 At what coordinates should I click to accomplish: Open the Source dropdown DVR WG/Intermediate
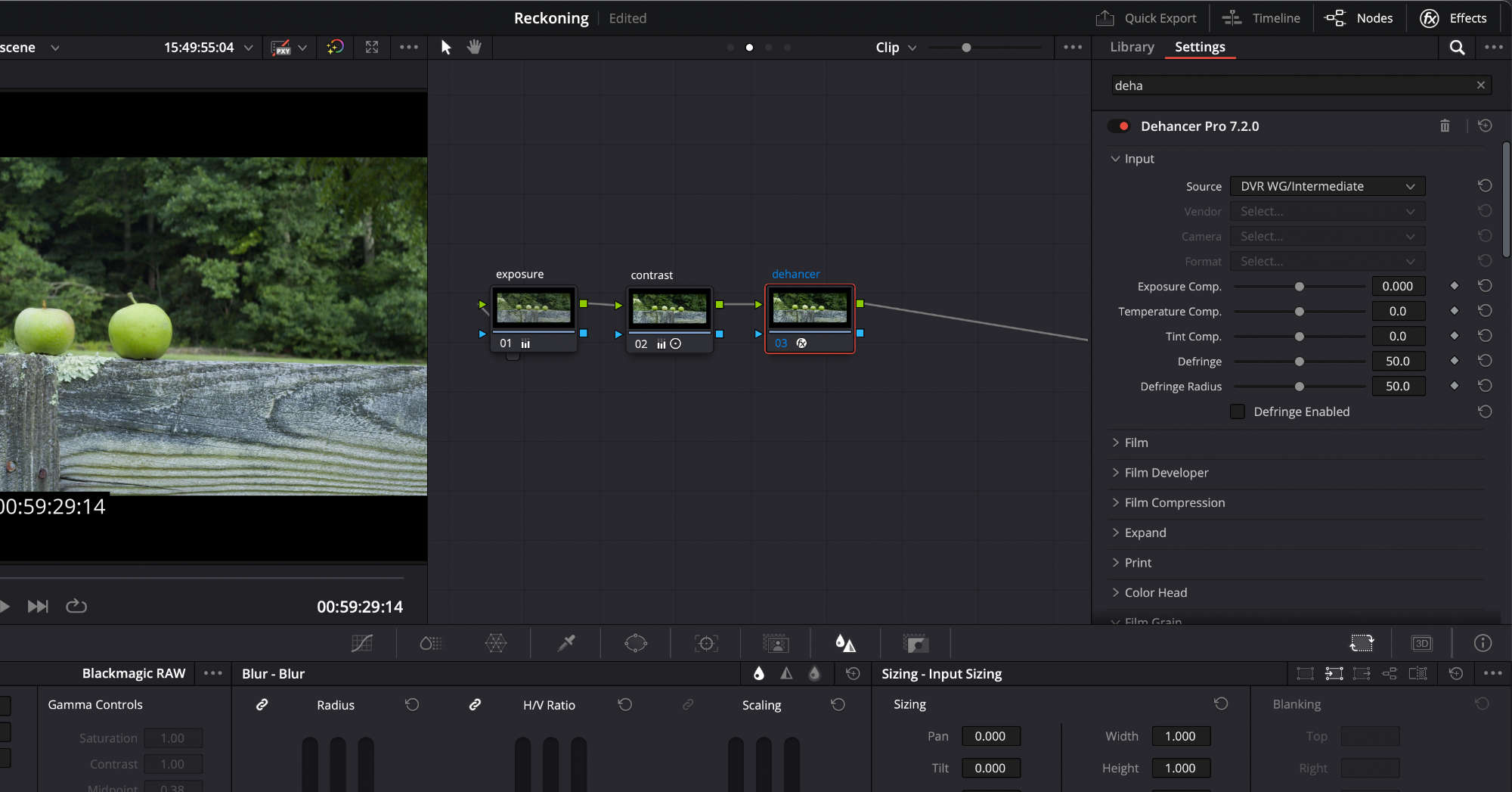tap(1328, 186)
